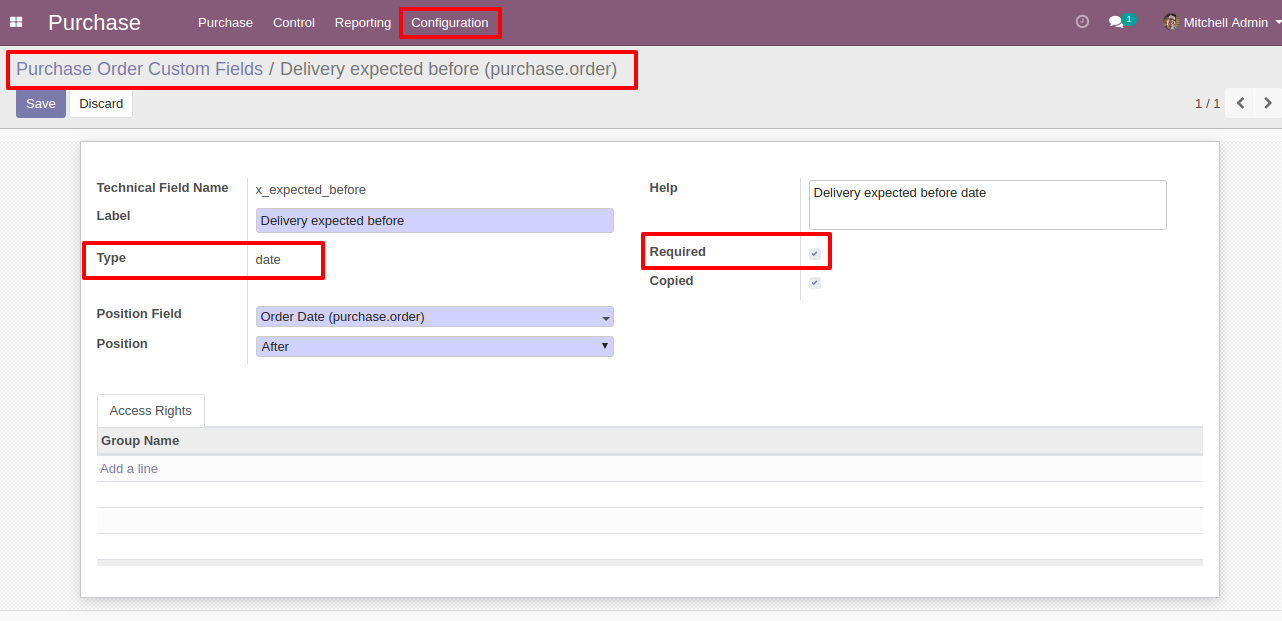The image size is (1282, 621).
Task: Open the activities clock icon
Action: [x=1082, y=22]
